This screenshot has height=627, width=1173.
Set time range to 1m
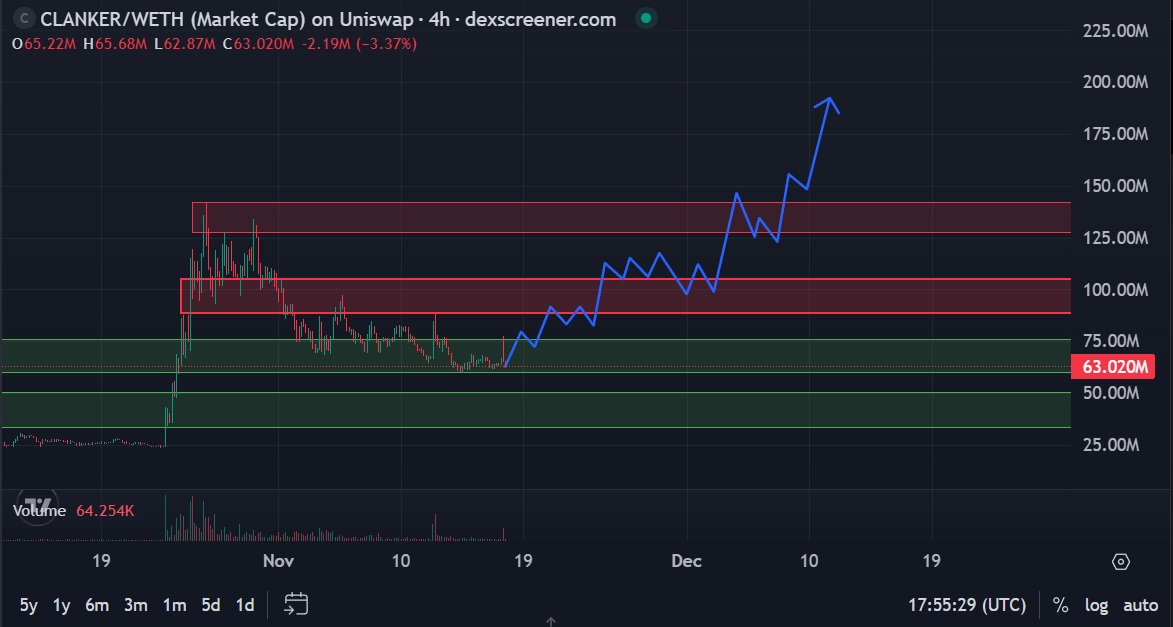click(174, 605)
